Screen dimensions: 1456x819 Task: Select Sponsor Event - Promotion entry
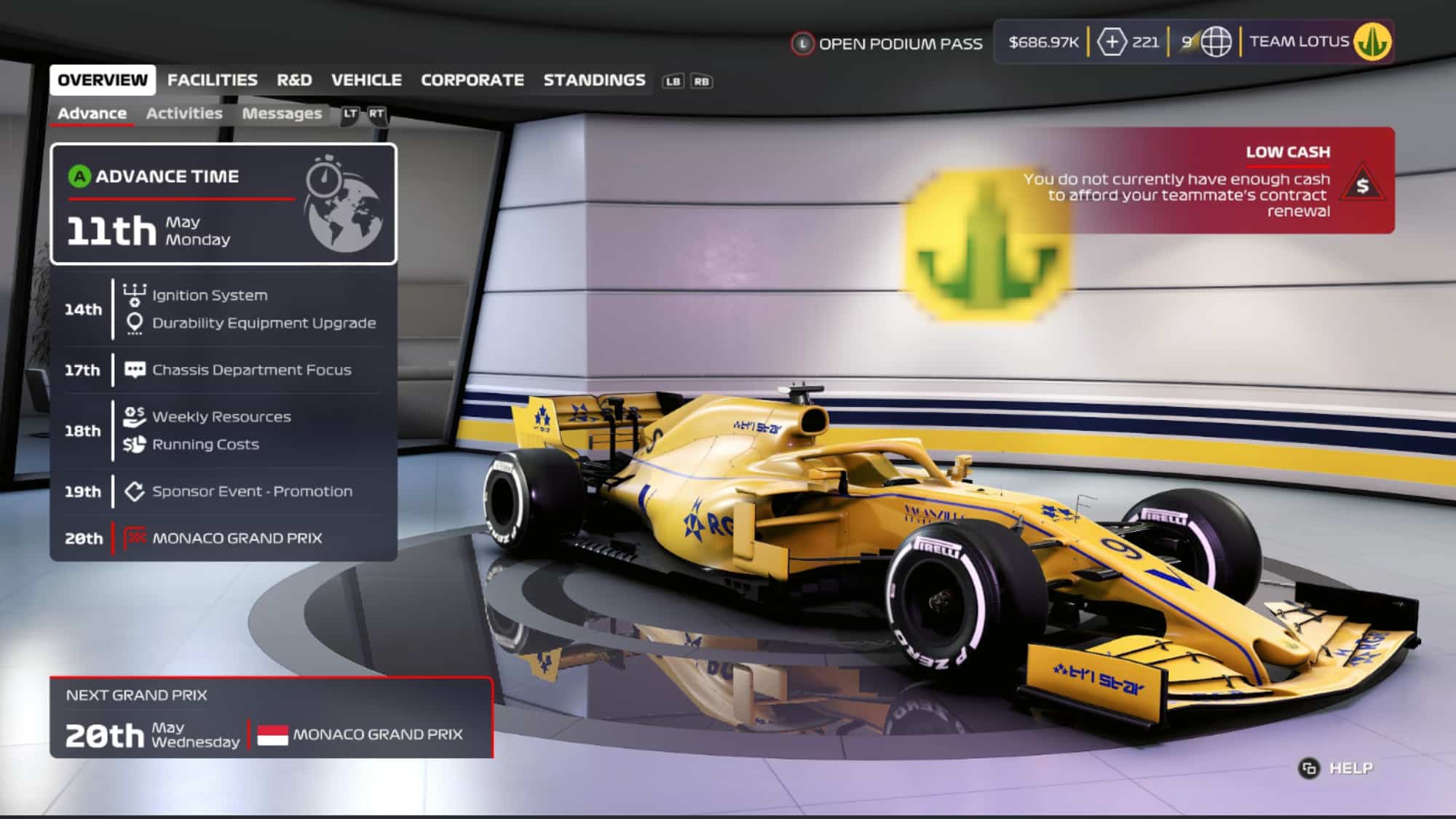point(253,491)
